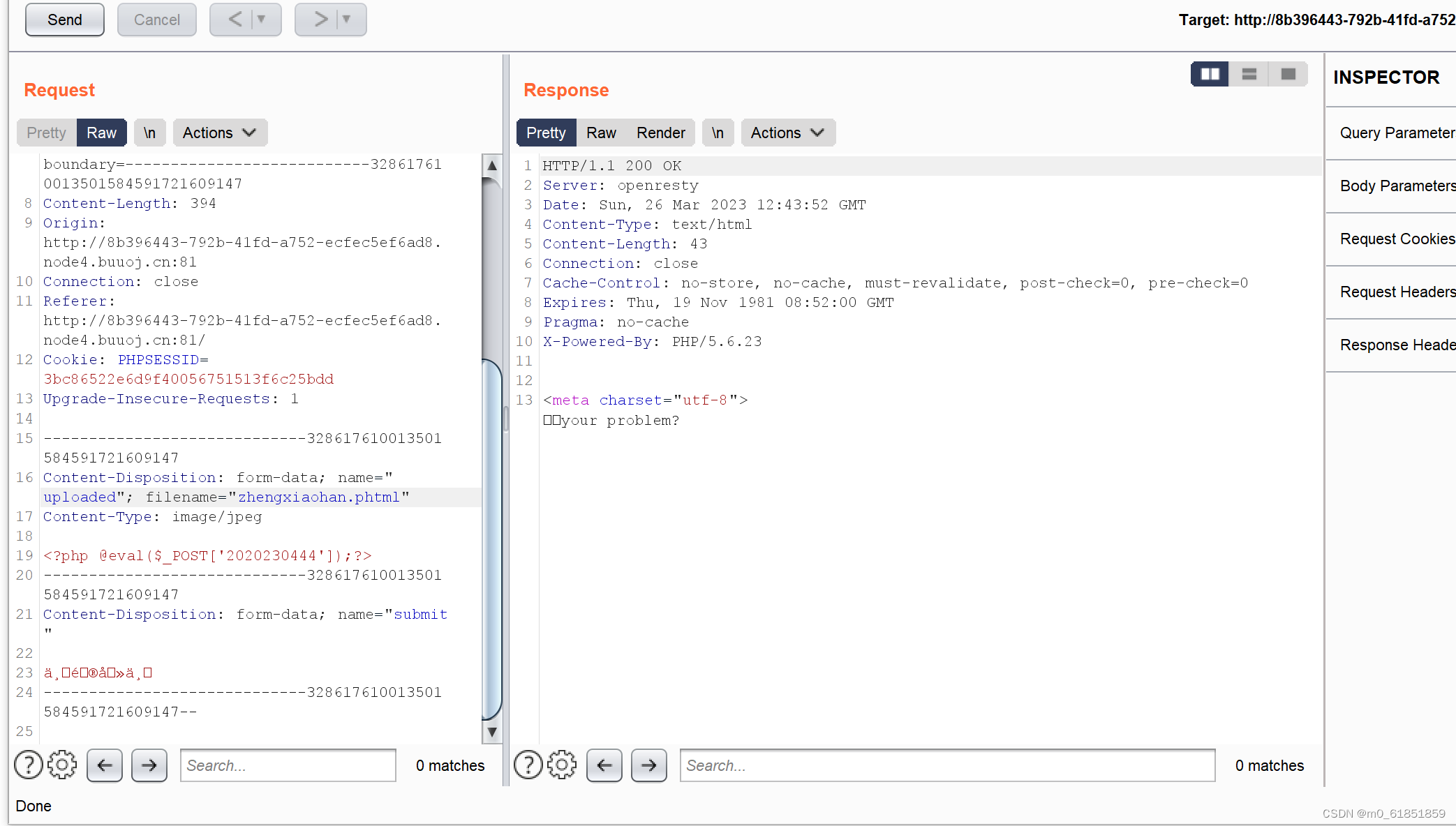1456x826 pixels.
Task: Click the request panel help question mark icon
Action: [x=29, y=765]
